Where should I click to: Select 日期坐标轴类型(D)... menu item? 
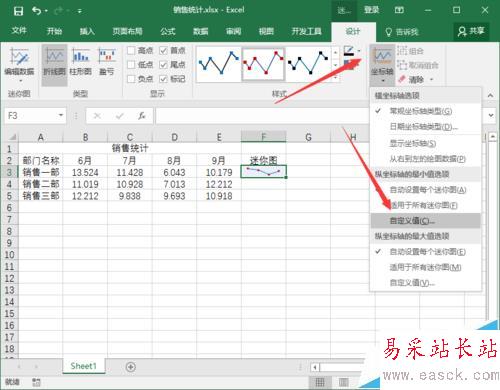pos(425,127)
